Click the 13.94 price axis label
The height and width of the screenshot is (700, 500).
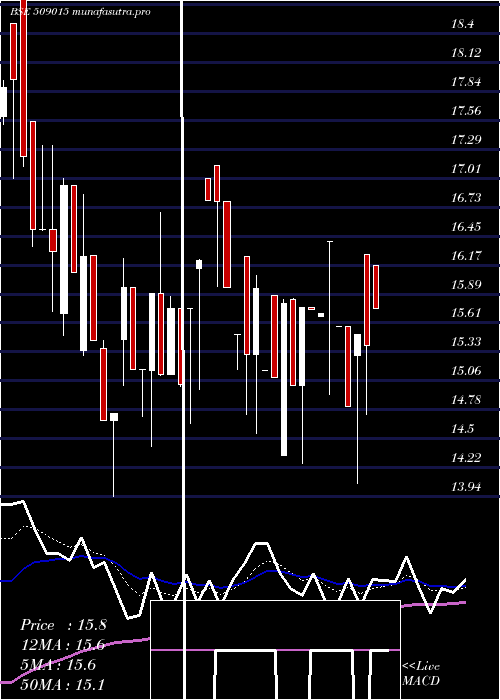tap(466, 487)
